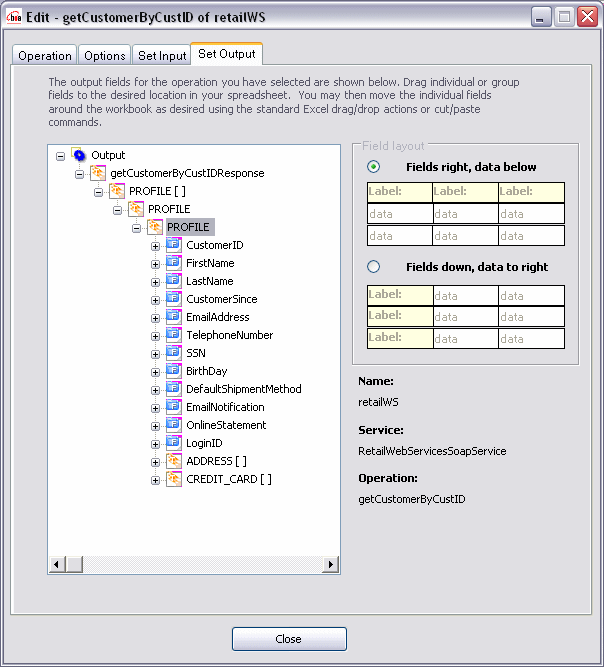The width and height of the screenshot is (604, 667).
Task: Select the OnlineStatement tree item
Action: tap(226, 425)
